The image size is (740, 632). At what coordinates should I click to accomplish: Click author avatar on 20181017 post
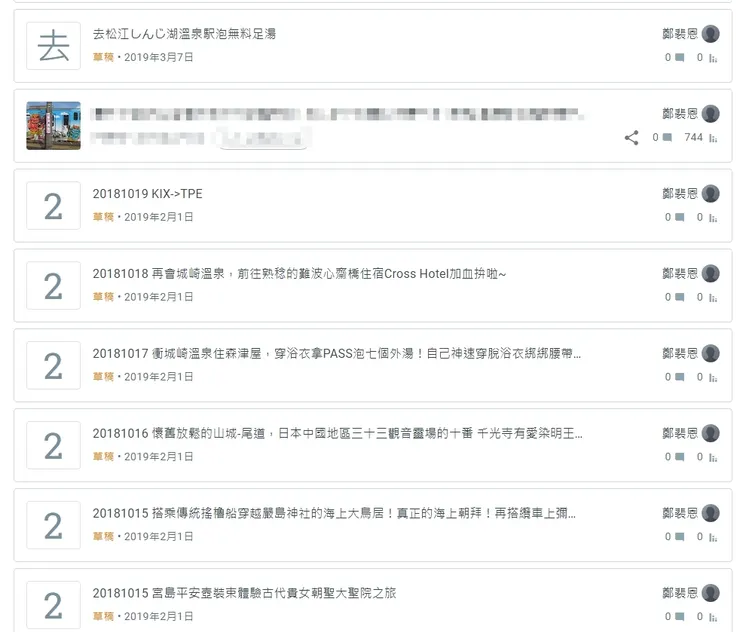tap(710, 353)
